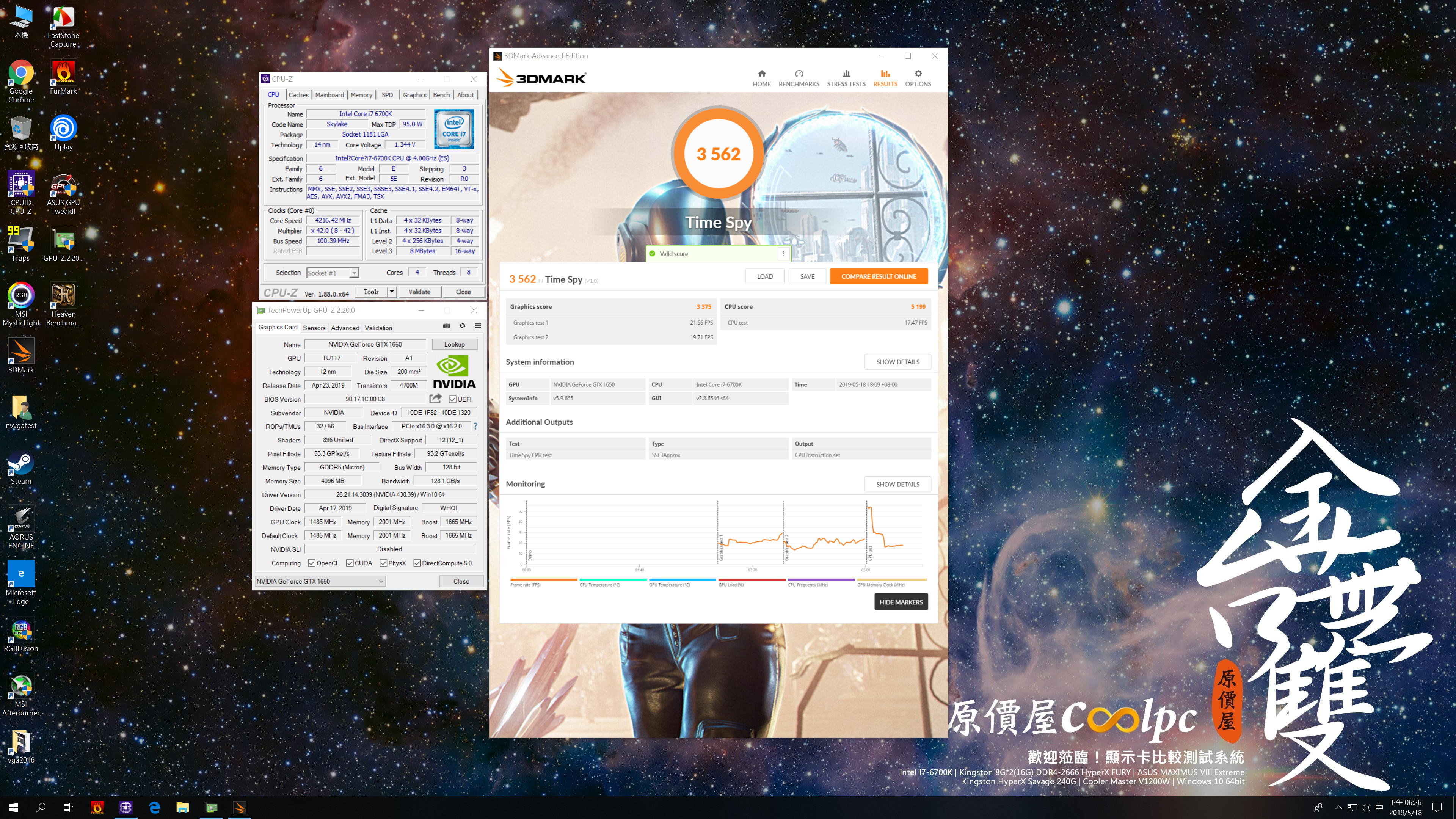1456x819 pixels.
Task: Open the RGBFusion desktop shortcut
Action: 21,635
